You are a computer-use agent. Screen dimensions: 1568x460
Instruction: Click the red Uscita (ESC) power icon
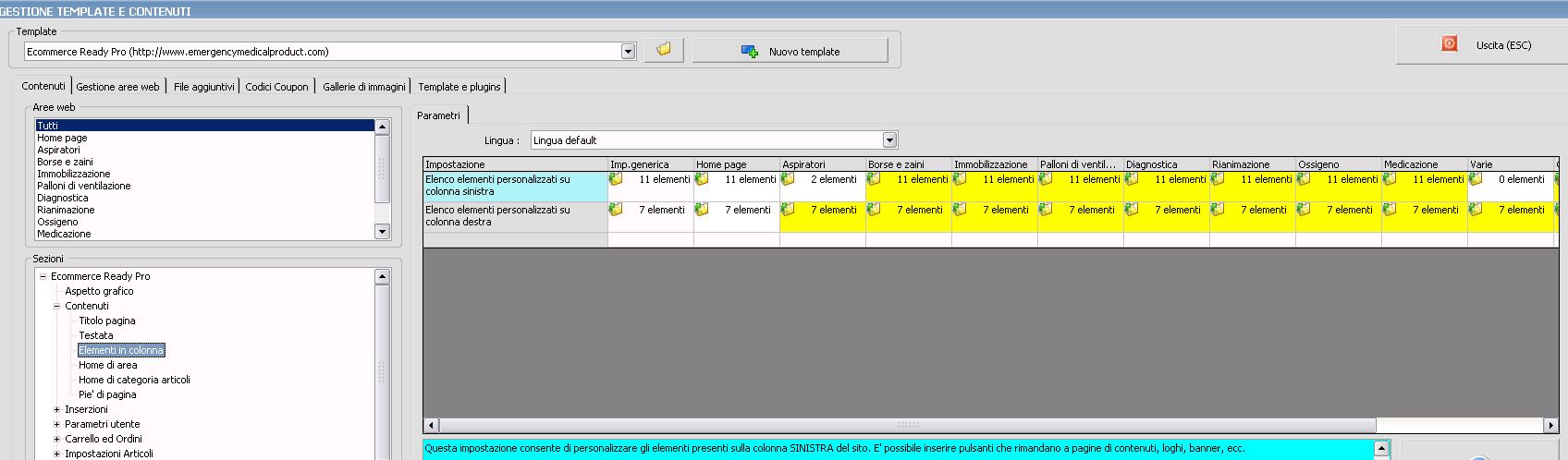(1449, 44)
